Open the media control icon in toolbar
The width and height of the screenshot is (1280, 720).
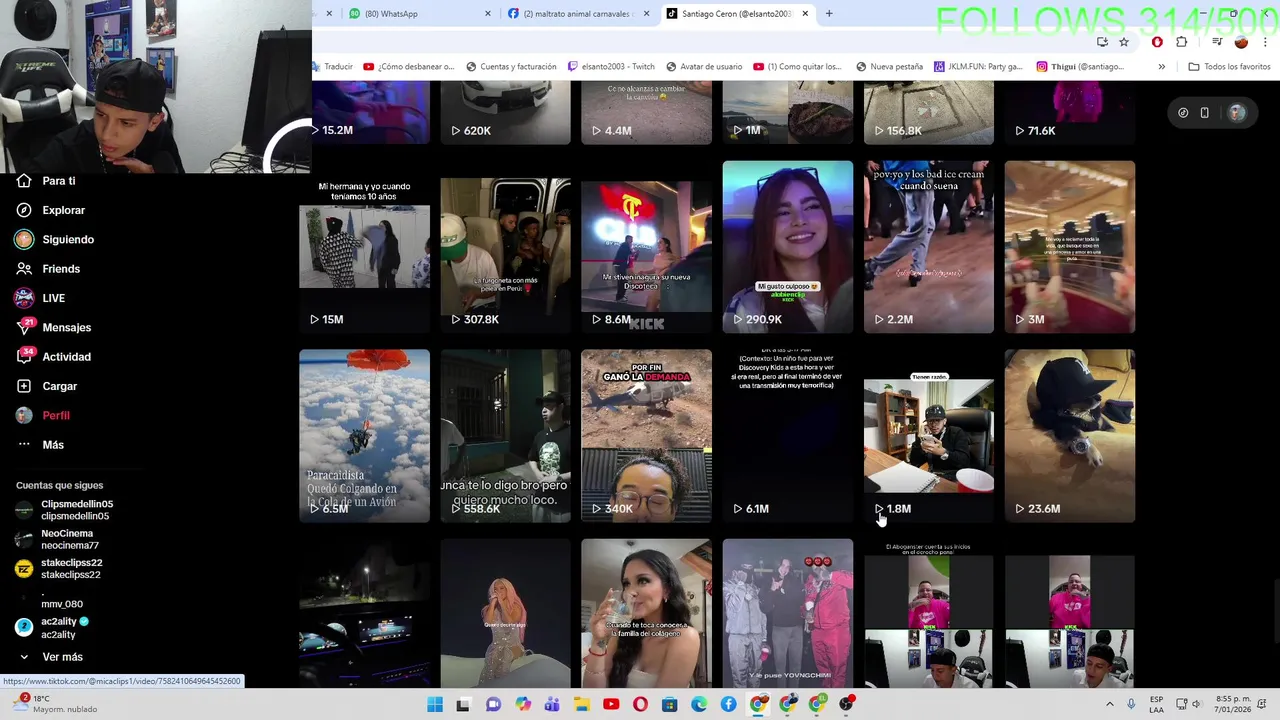coord(1217,42)
